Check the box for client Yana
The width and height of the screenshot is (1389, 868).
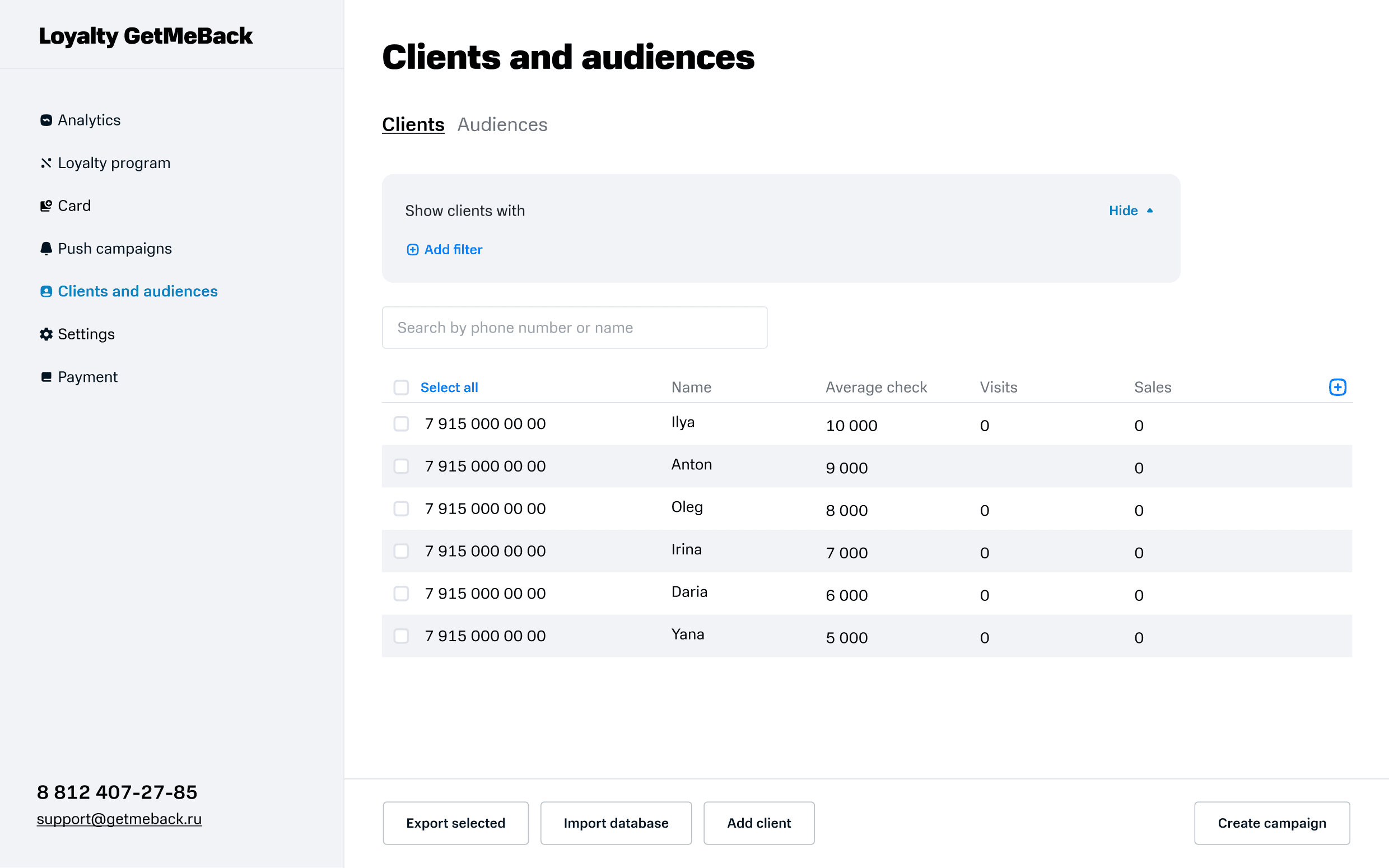tap(401, 636)
